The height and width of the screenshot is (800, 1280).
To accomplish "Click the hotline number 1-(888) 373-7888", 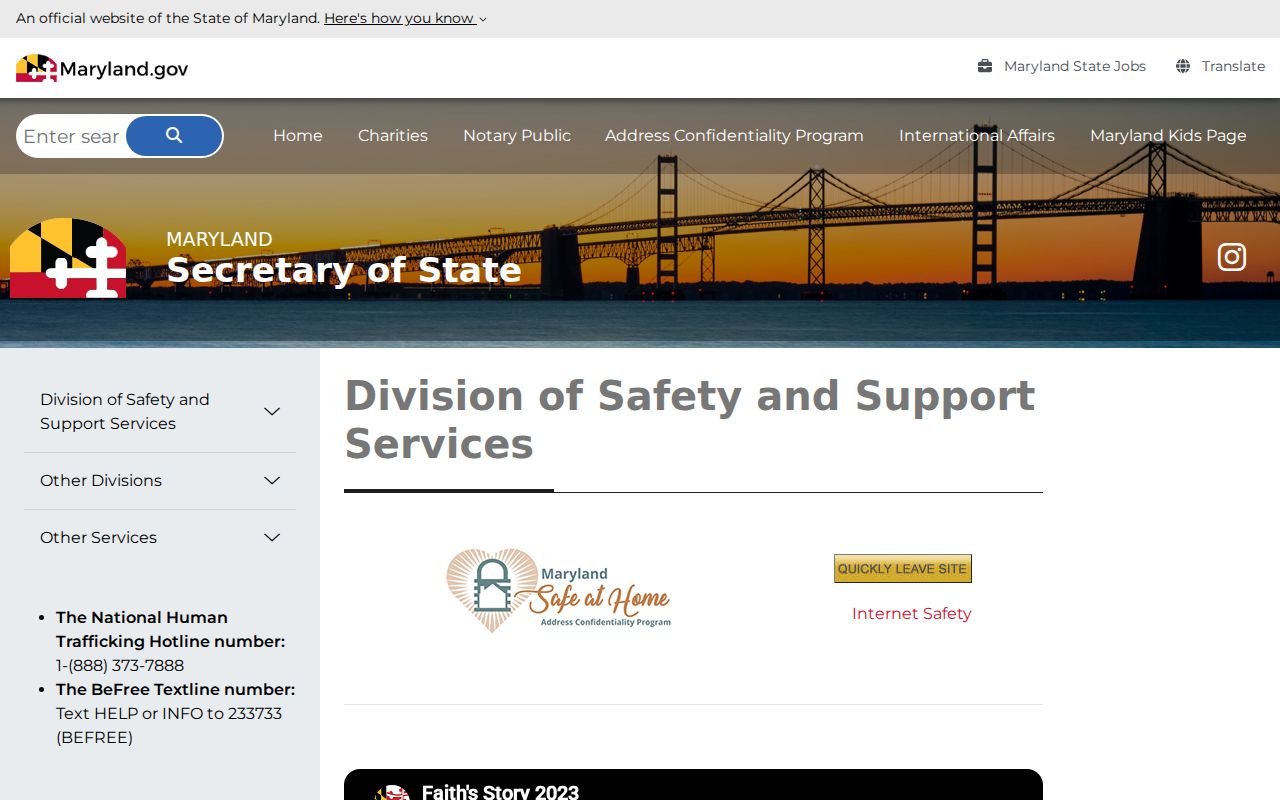I will [x=120, y=665].
